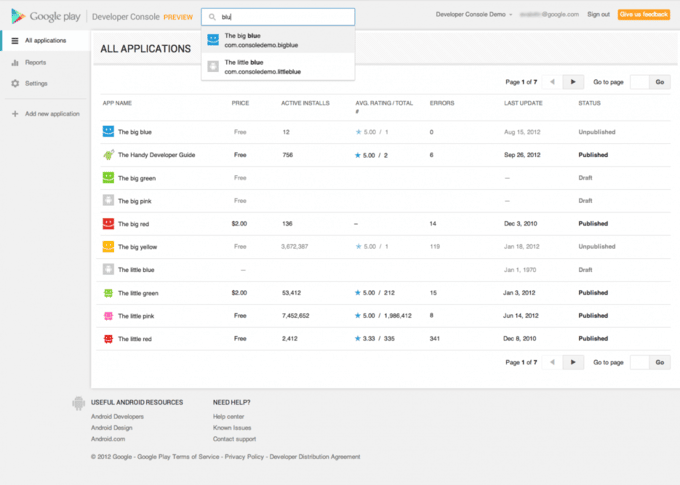The width and height of the screenshot is (680, 485).
Task: Click the Unpublished status of The big blue
Action: 597,132
